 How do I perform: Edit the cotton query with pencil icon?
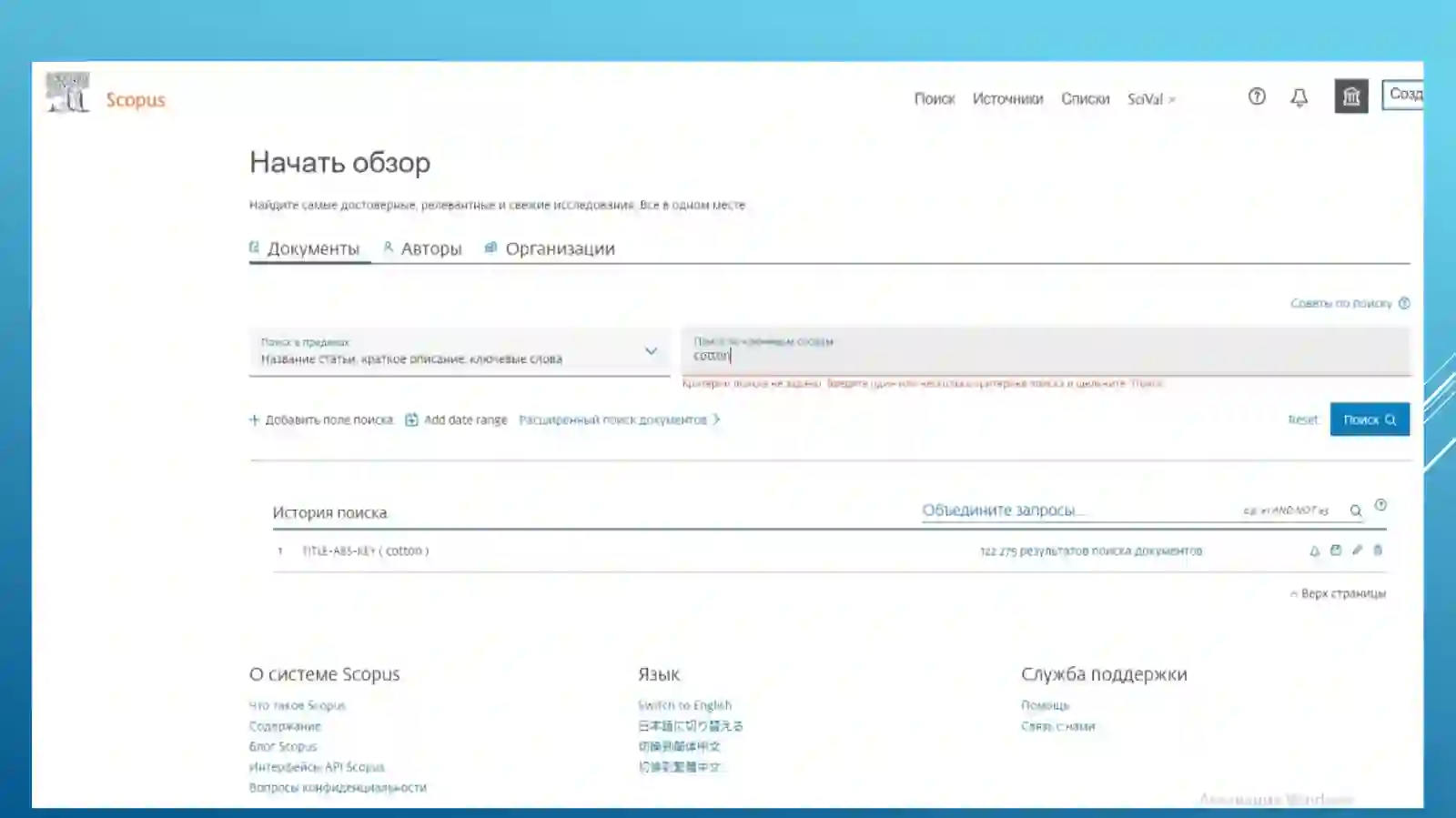(x=1357, y=550)
